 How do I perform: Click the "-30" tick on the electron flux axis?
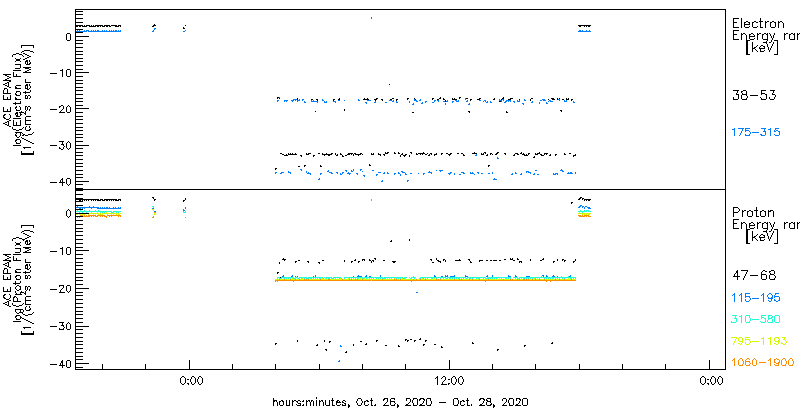[x=61, y=145]
